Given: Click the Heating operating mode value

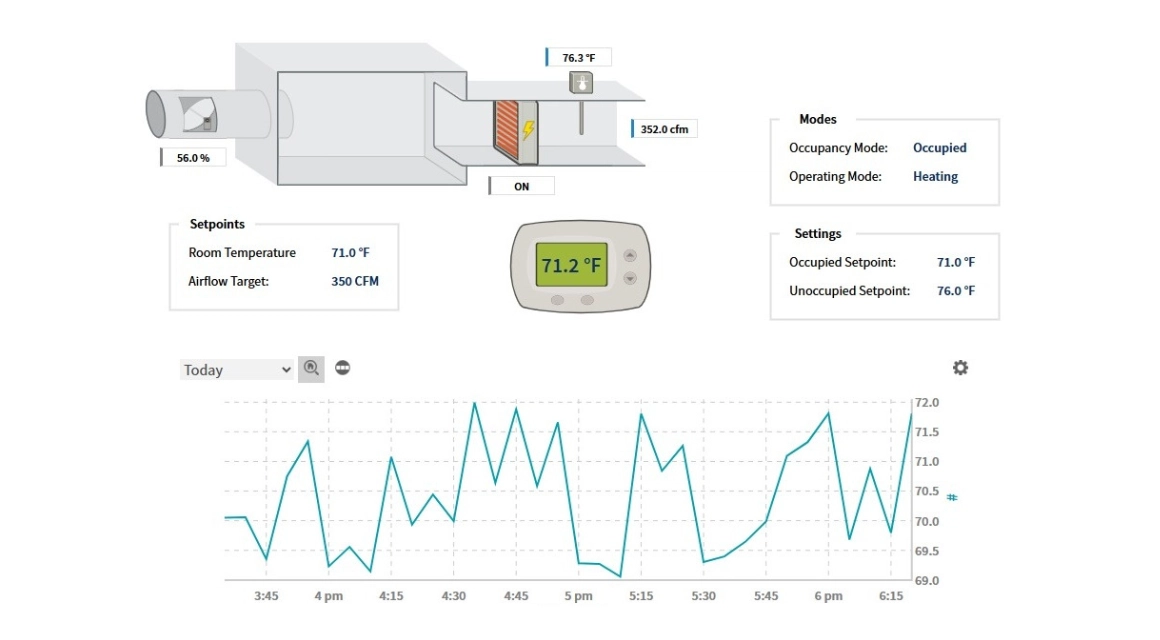Looking at the screenshot, I should point(935,176).
